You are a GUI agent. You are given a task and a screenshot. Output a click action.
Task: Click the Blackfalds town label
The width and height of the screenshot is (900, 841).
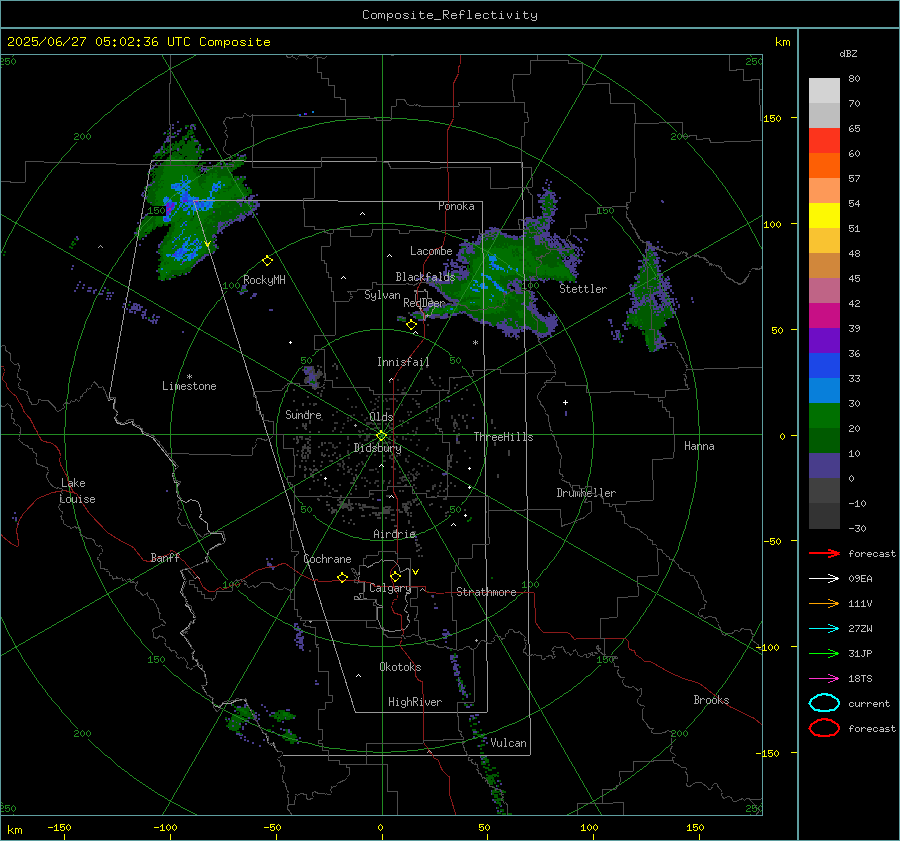coord(425,277)
